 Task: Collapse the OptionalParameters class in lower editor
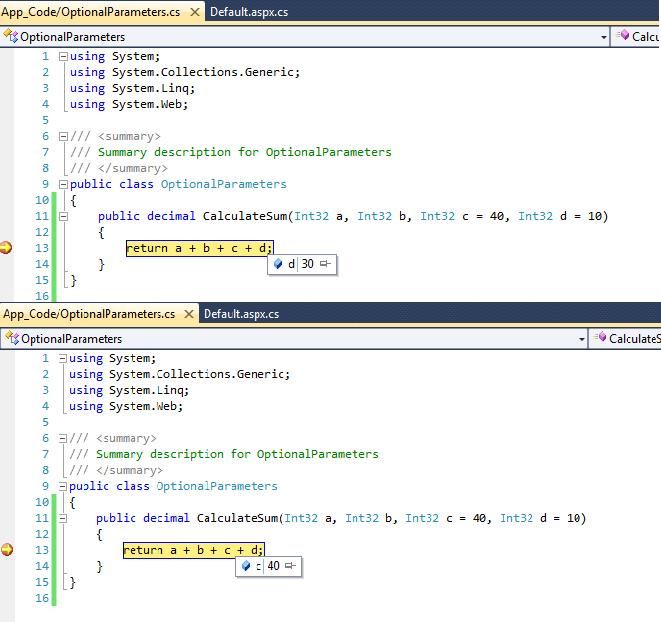(x=62, y=486)
